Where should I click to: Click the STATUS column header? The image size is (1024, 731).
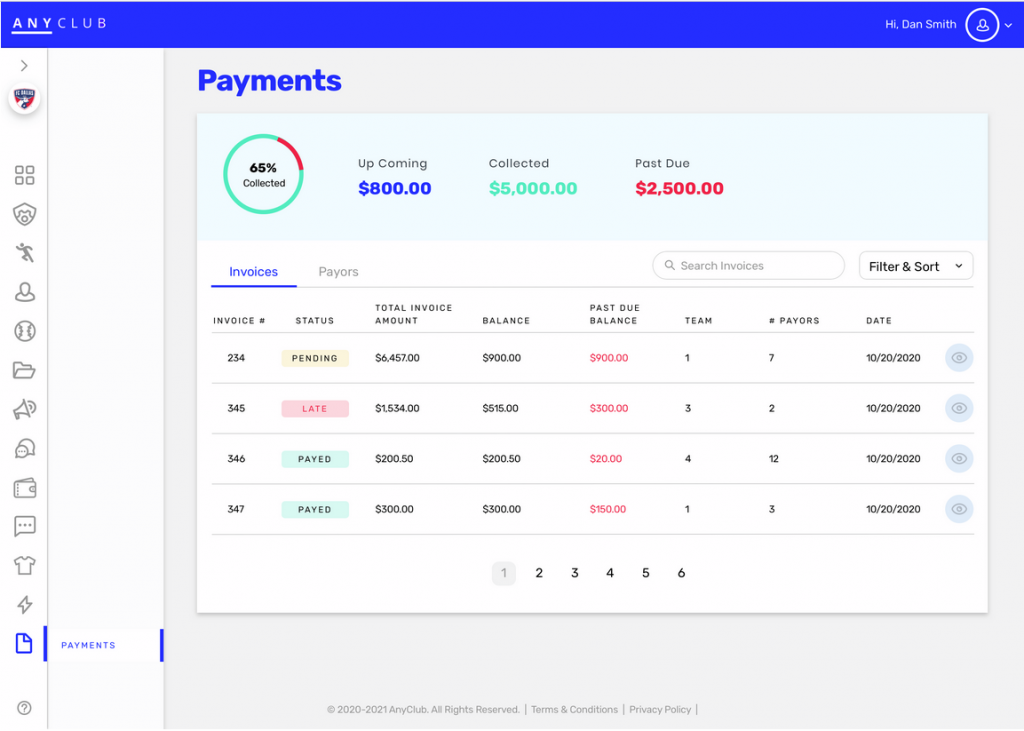(315, 321)
